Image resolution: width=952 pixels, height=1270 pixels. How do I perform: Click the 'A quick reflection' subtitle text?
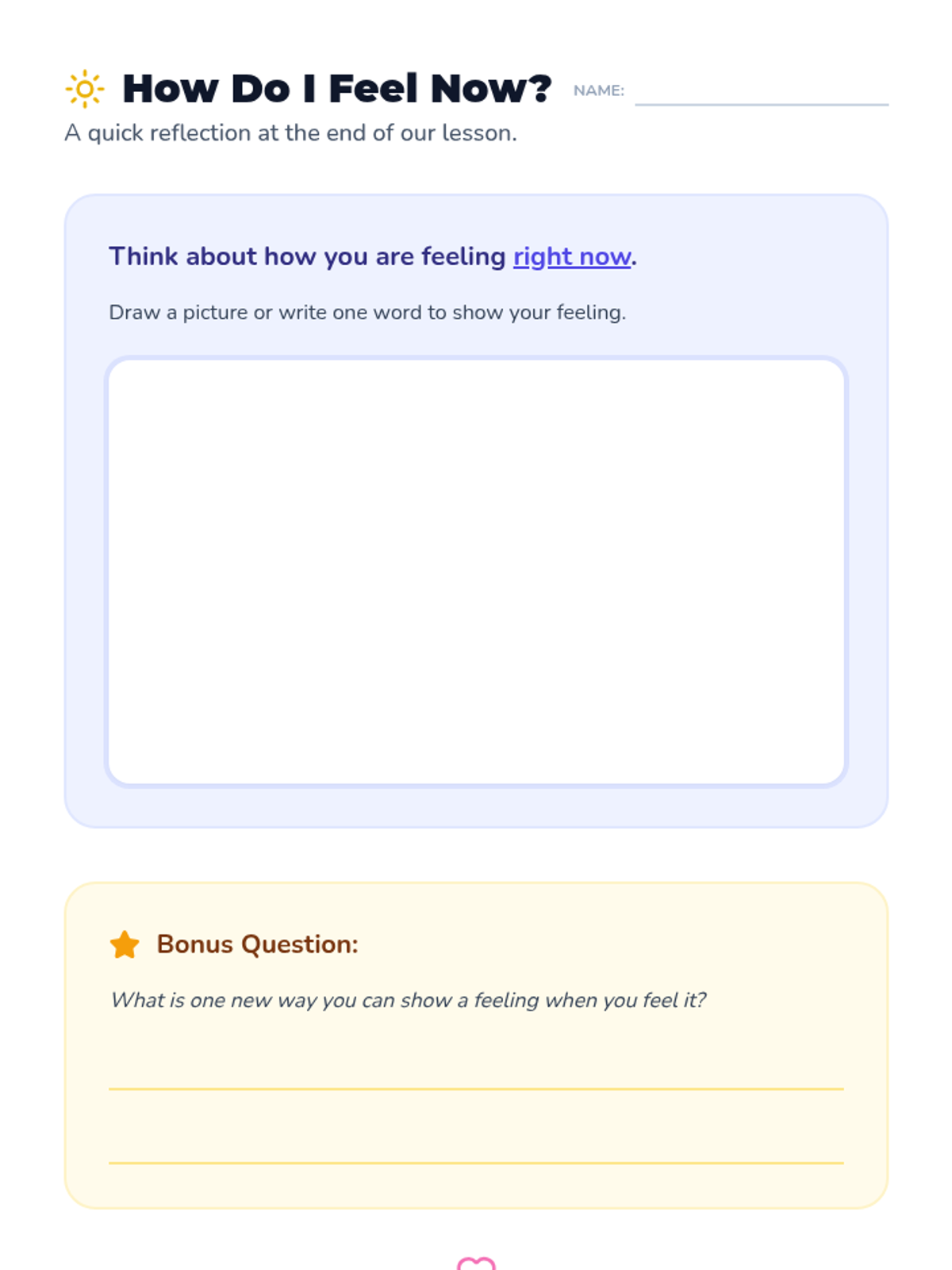point(290,133)
